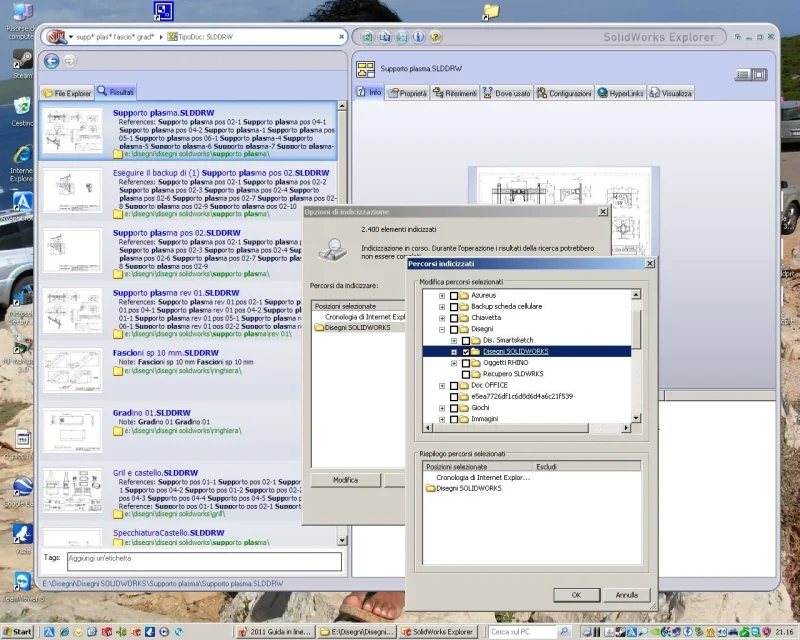Viewport: 800px width, 640px height.
Task: Expand the Oggetti RHINO node
Action: coord(454,363)
